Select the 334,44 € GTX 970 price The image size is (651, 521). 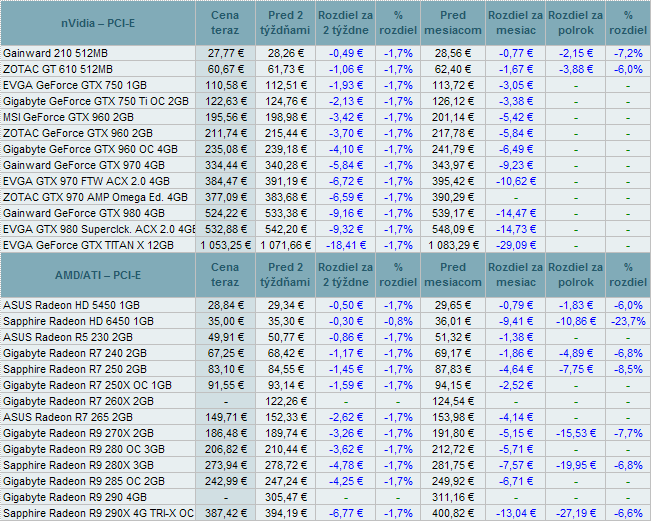[226, 165]
